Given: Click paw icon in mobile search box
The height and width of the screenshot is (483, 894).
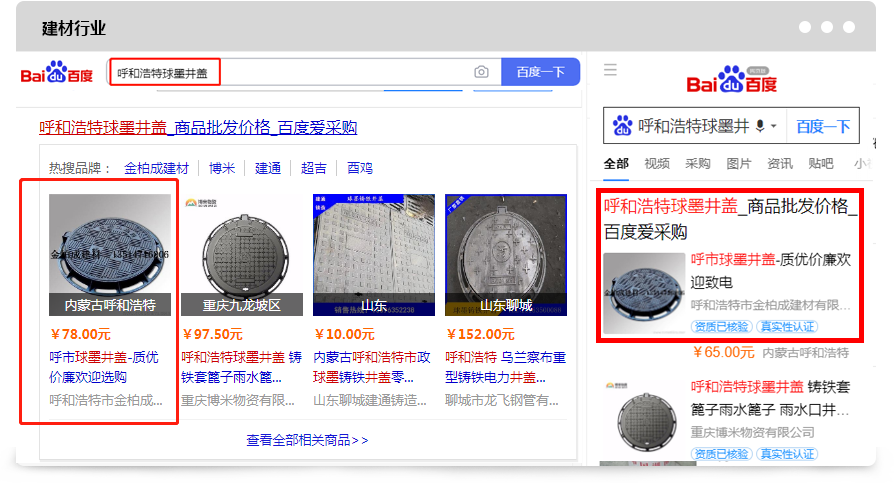Looking at the screenshot, I should (x=623, y=126).
